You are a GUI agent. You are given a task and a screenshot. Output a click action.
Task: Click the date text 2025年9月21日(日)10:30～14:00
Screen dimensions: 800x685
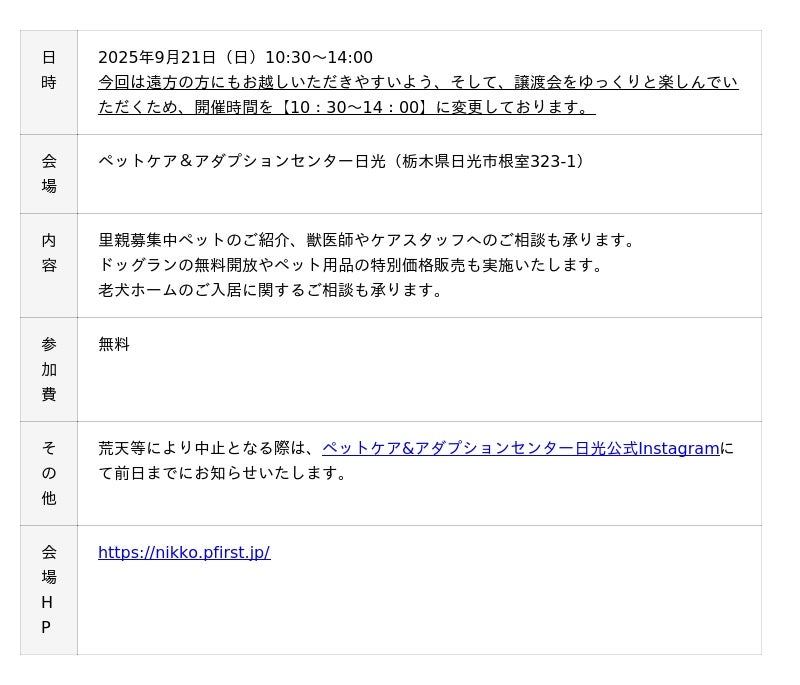click(x=235, y=58)
